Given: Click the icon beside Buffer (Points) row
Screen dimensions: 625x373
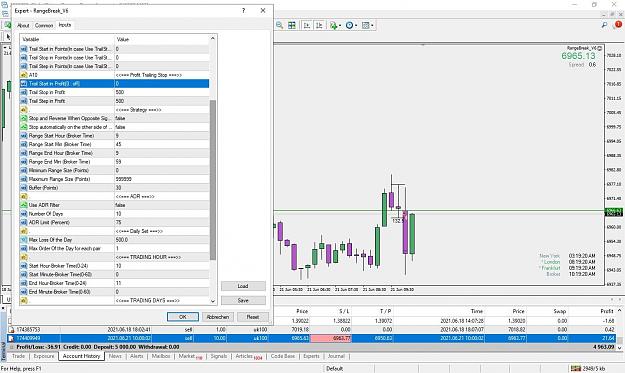Looking at the screenshot, I should click(24, 188).
